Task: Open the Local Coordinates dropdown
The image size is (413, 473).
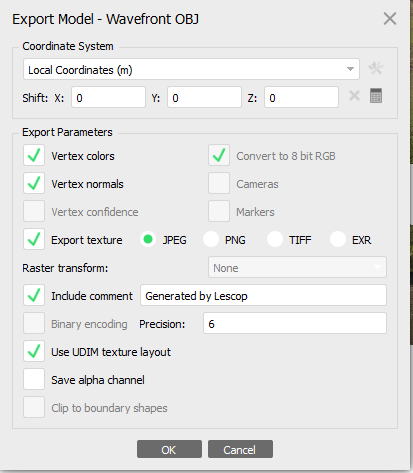Action: pyautogui.click(x=191, y=69)
